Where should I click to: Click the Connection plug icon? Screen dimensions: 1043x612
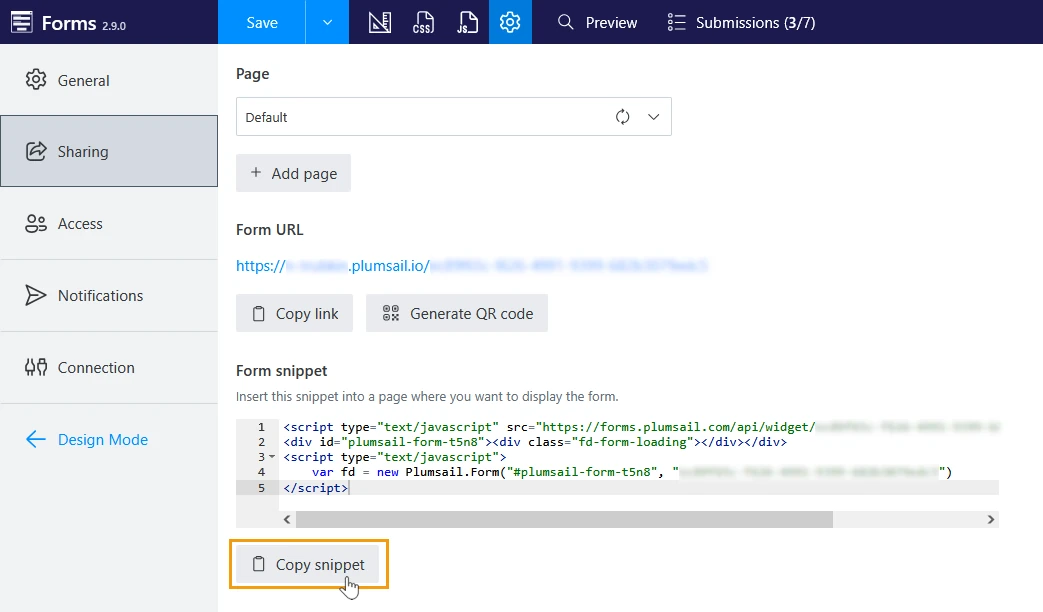36,367
